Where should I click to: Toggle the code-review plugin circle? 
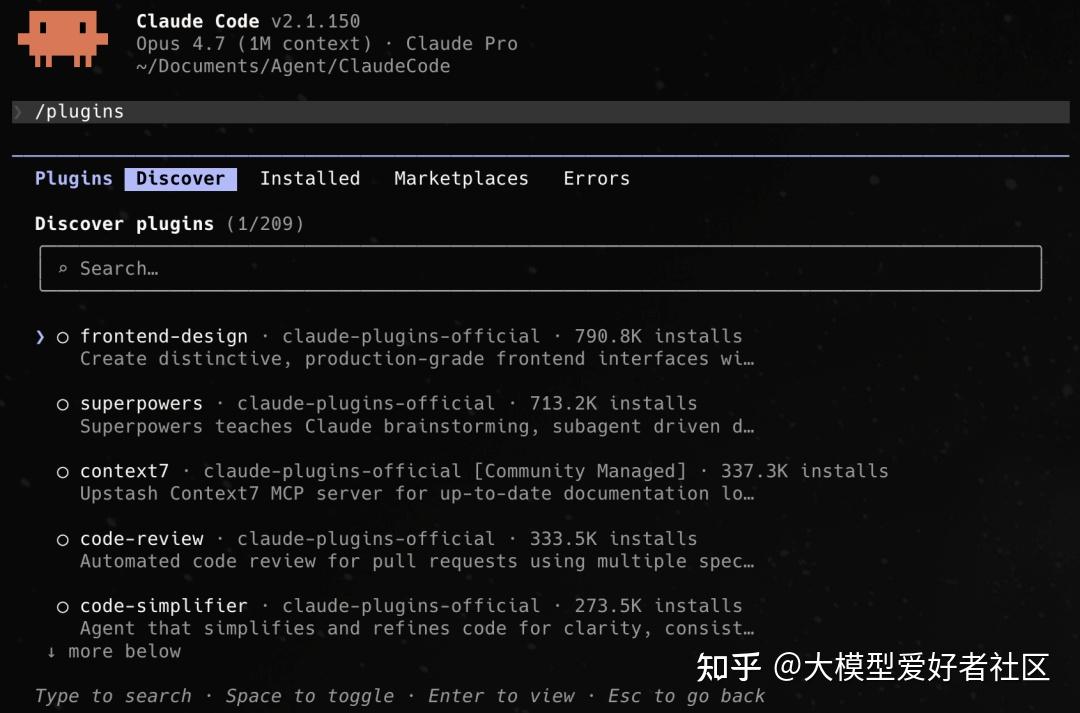click(x=63, y=539)
